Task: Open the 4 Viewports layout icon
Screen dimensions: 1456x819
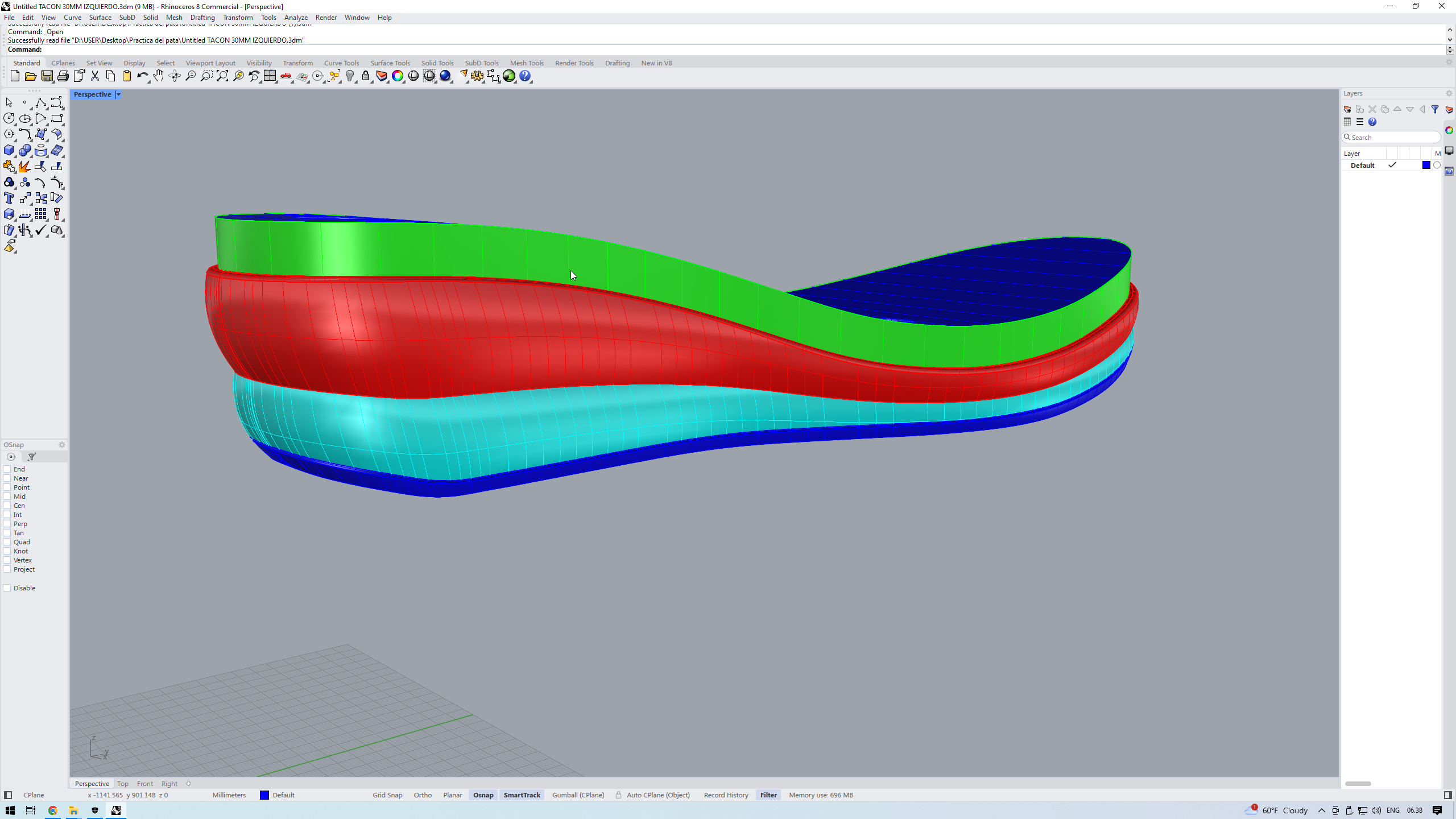Action: pyautogui.click(x=270, y=76)
